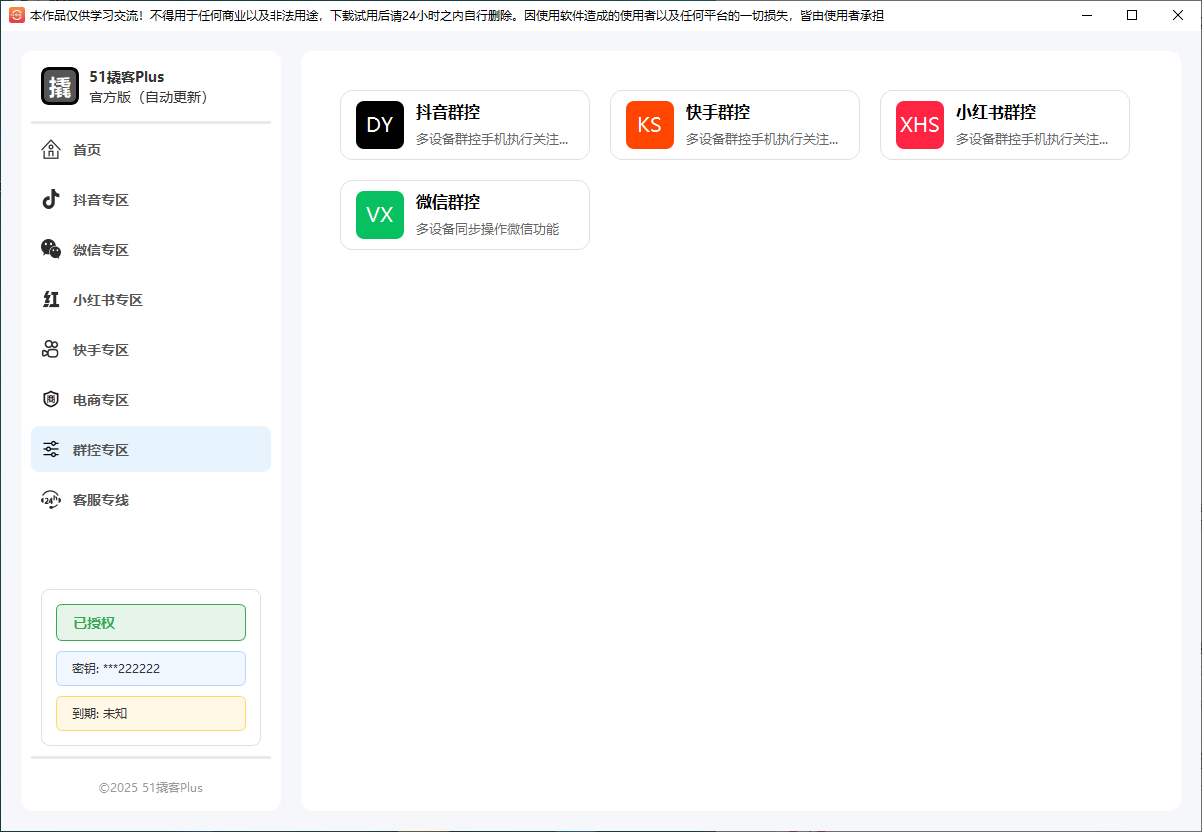Image resolution: width=1202 pixels, height=832 pixels.
Task: Click the shield icon for 电商专区
Action: (51, 400)
